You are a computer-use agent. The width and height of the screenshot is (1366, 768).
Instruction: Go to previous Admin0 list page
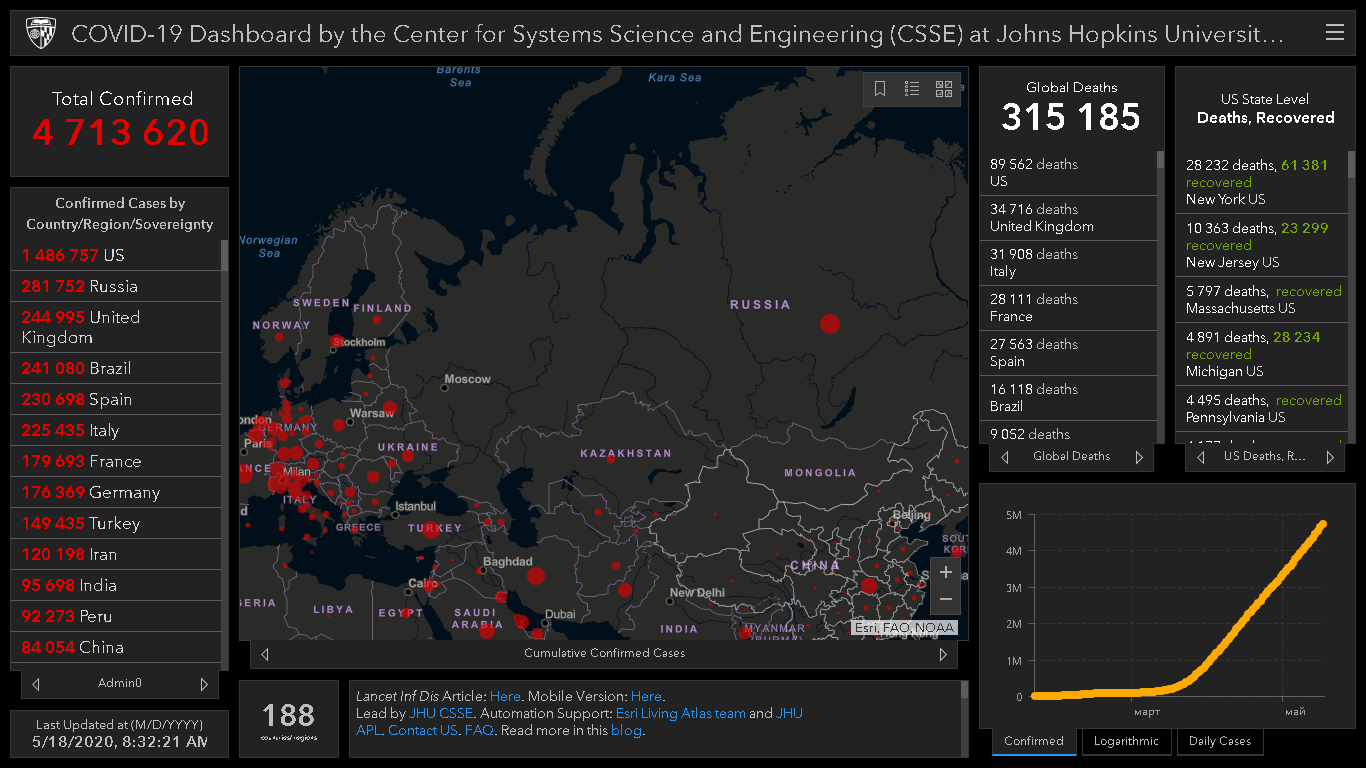37,684
